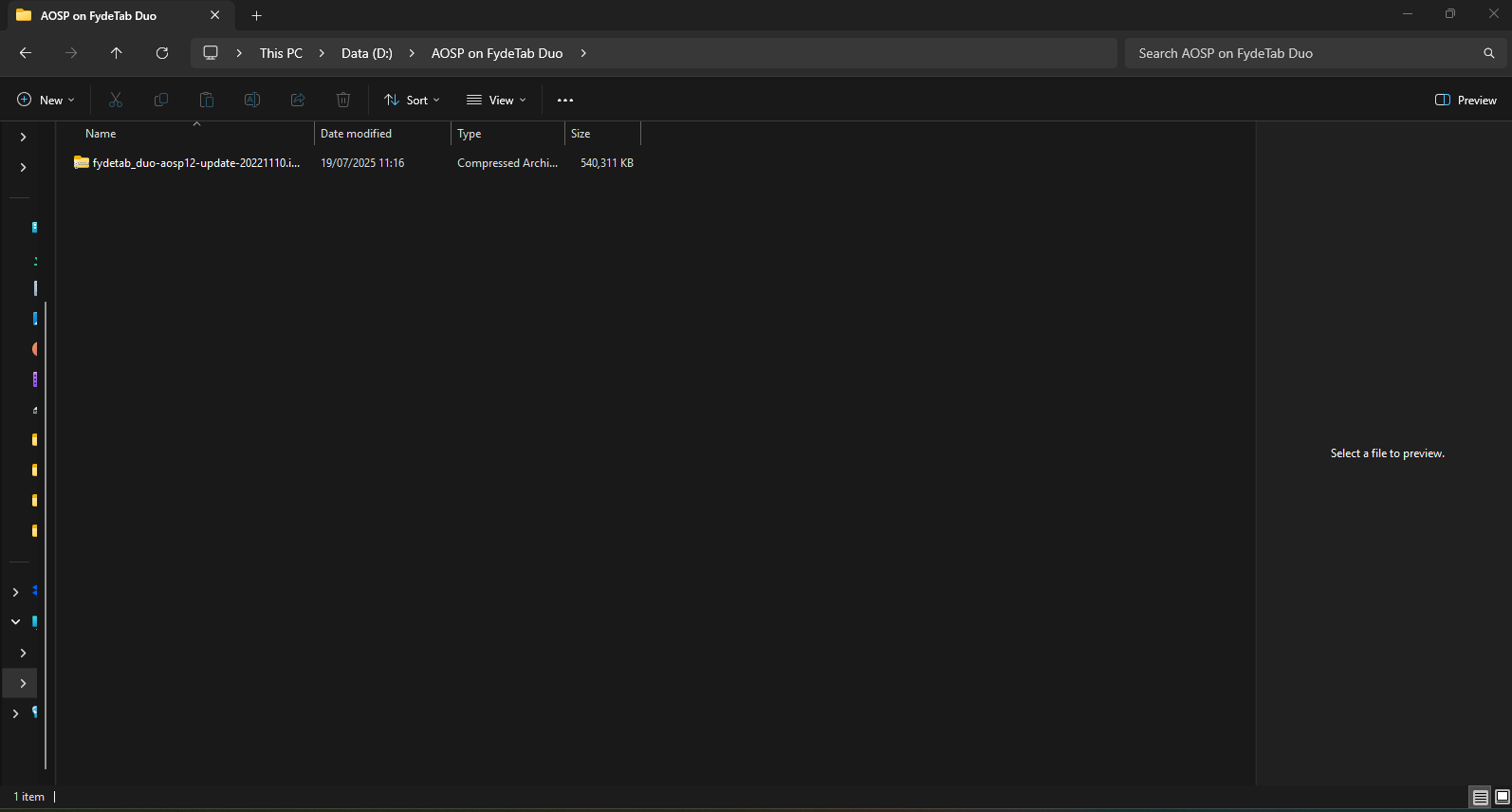The height and width of the screenshot is (812, 1512).
Task: Navigate to This PC breadcrumb
Action: click(281, 53)
